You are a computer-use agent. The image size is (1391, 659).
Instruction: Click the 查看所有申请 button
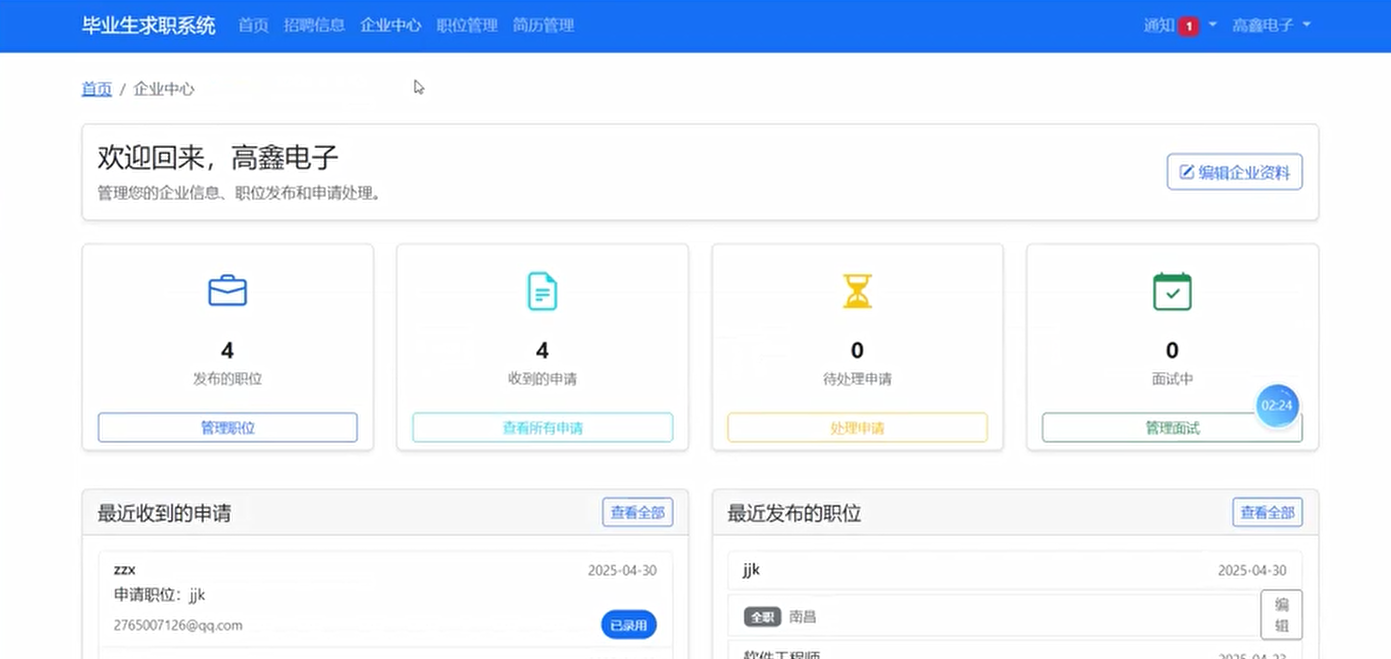tap(542, 427)
